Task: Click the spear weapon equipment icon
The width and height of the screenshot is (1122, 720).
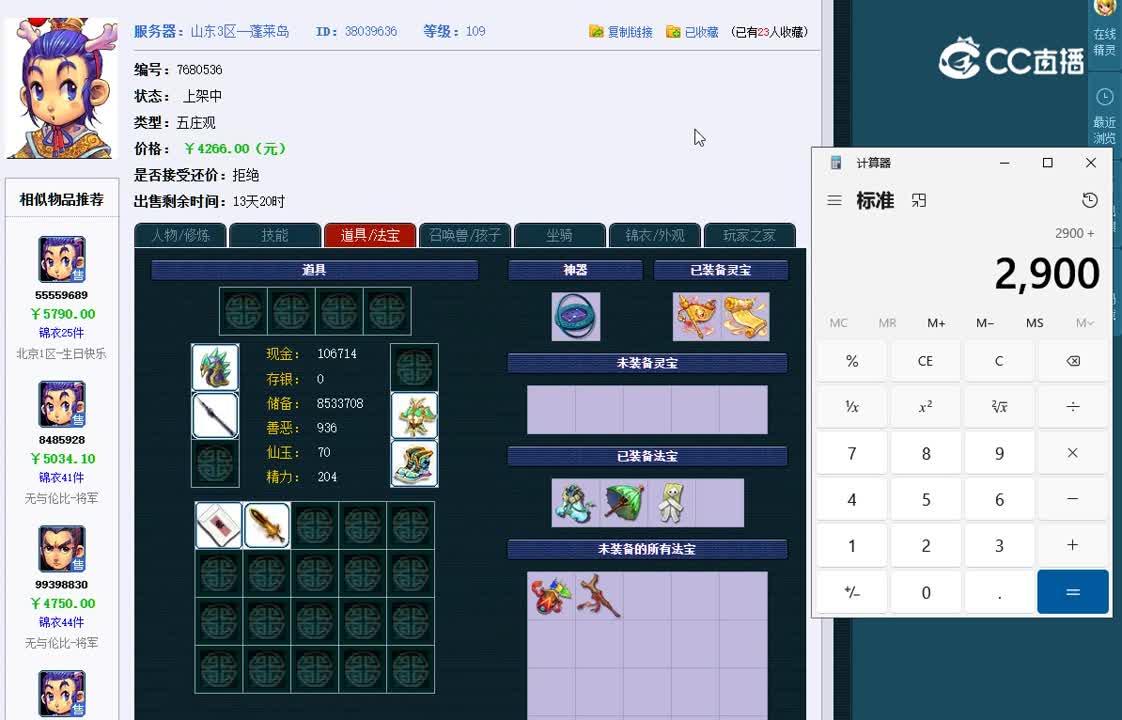Action: pos(215,415)
